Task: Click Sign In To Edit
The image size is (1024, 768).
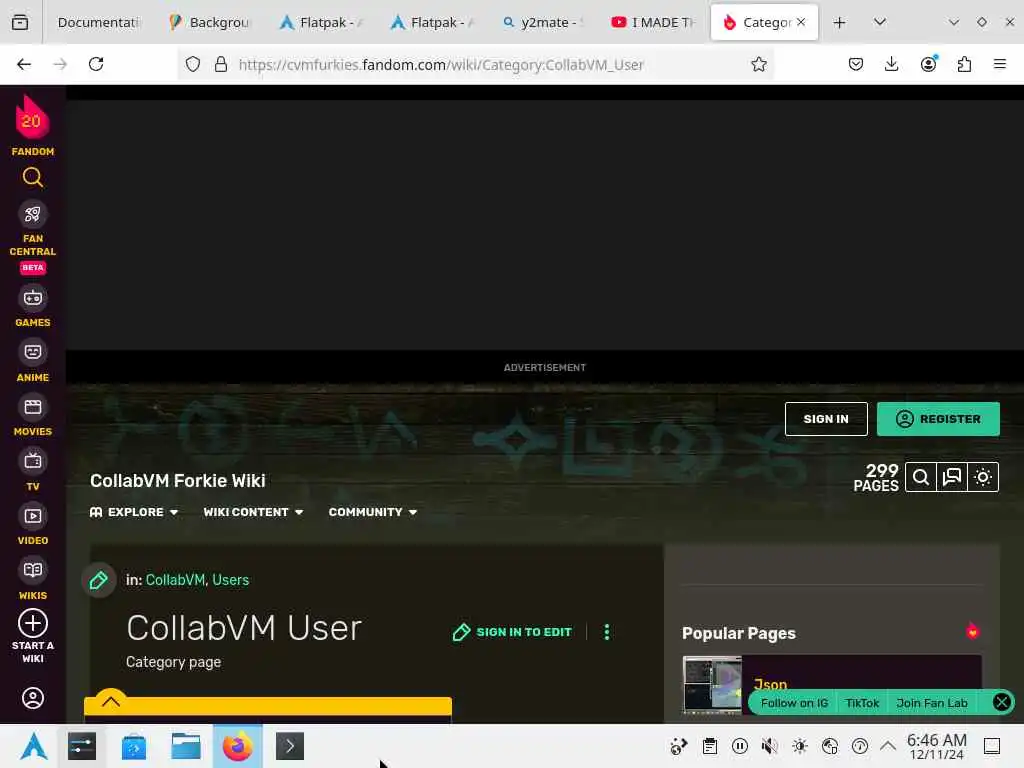Action: (x=513, y=632)
